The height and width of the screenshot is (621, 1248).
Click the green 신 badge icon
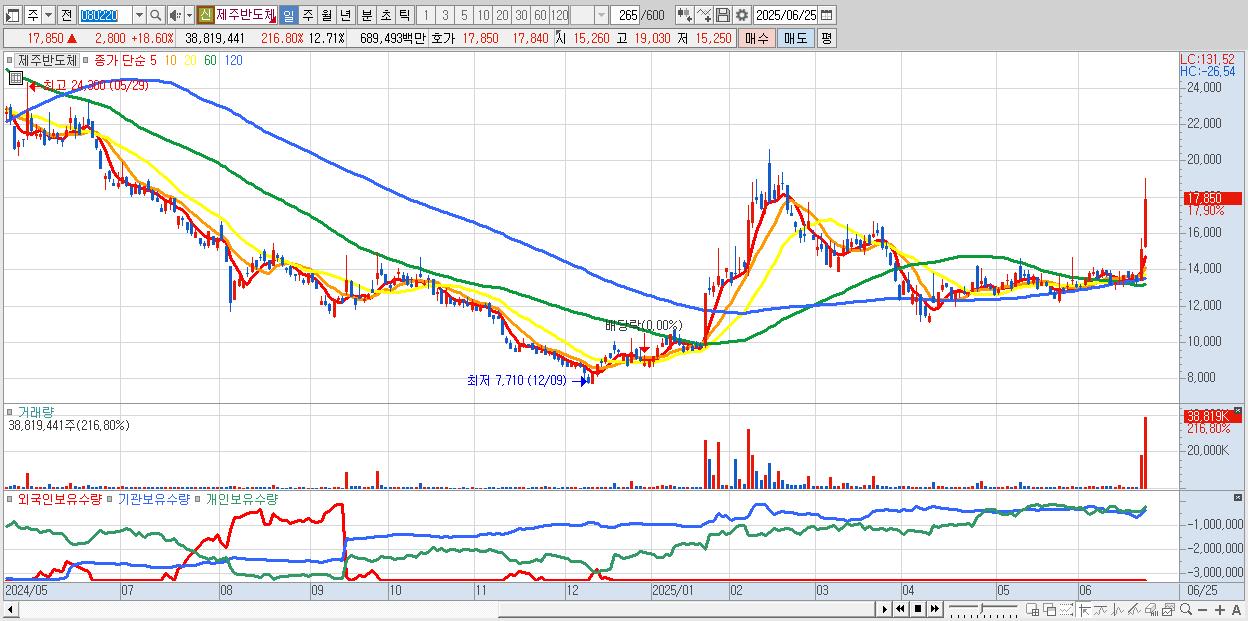205,15
